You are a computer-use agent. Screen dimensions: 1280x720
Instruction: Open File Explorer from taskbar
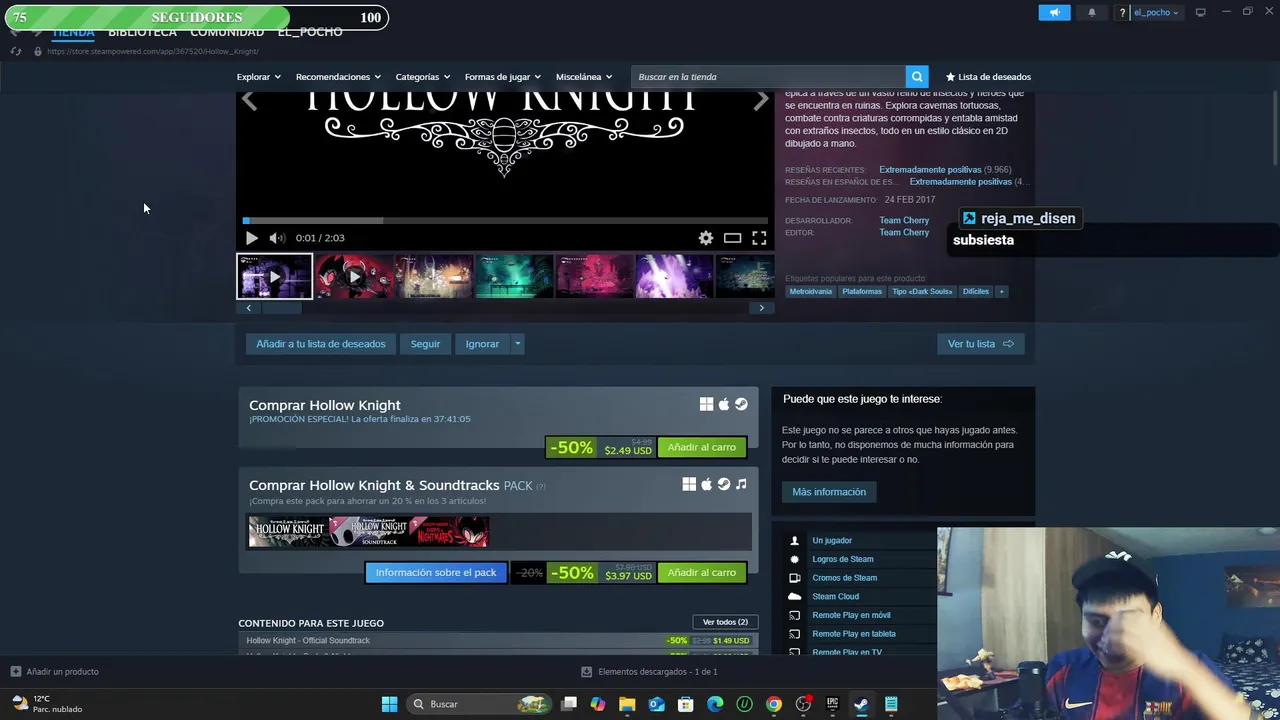click(627, 704)
